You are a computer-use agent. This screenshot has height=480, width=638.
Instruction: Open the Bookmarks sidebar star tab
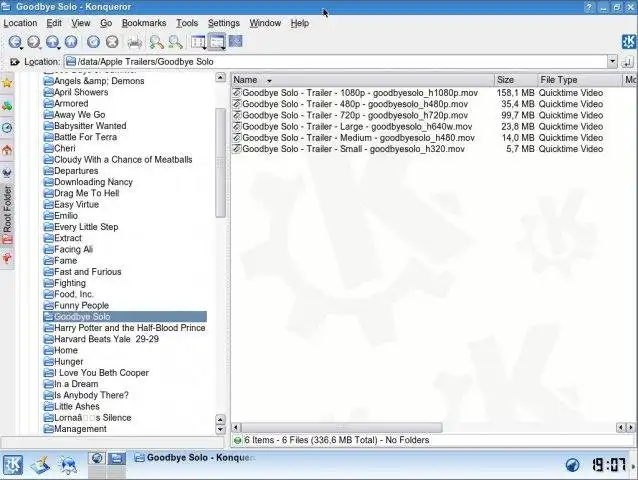coord(7,83)
